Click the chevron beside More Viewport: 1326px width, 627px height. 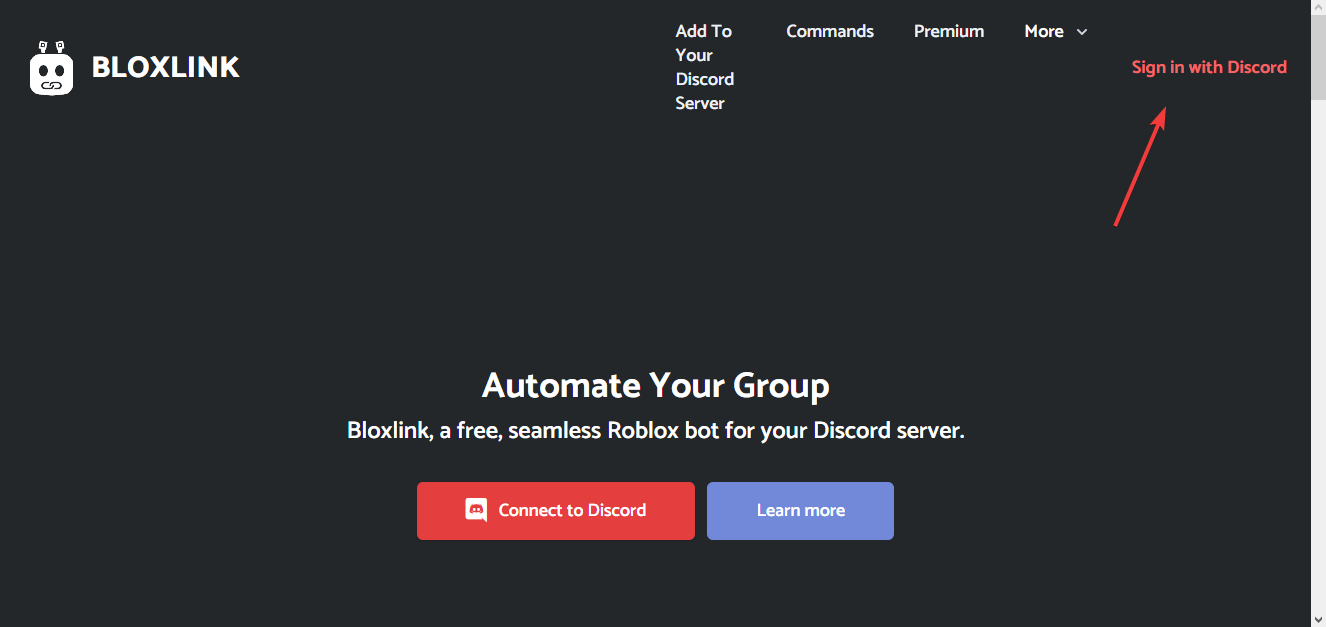tap(1081, 32)
